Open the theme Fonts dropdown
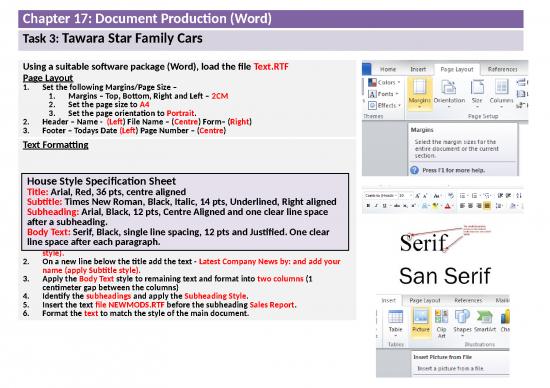The width and height of the screenshot is (550, 388). pos(383,94)
